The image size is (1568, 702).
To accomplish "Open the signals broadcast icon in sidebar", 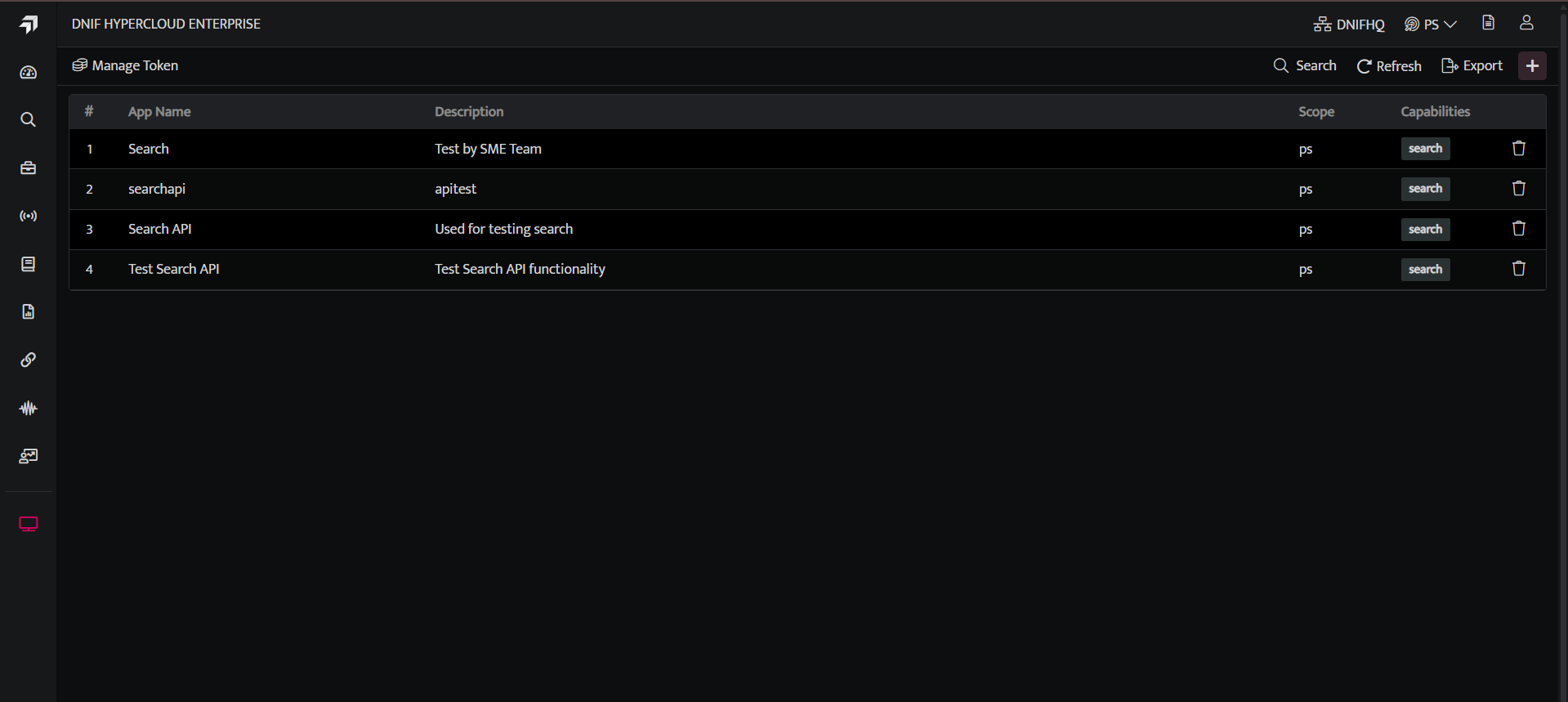I will click(28, 216).
